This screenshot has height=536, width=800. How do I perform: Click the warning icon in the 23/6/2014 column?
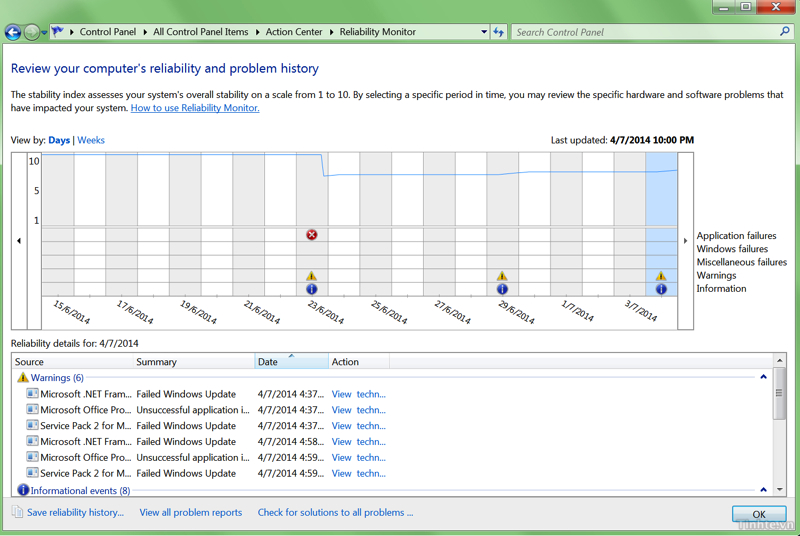pyautogui.click(x=311, y=276)
